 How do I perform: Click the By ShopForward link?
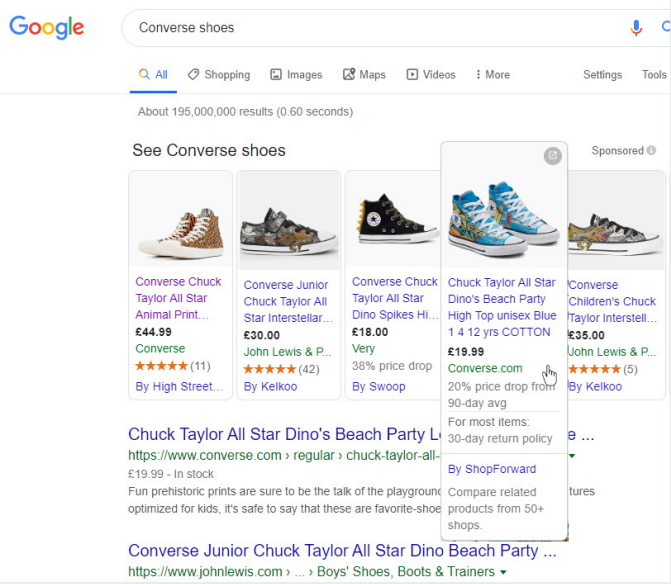point(492,469)
